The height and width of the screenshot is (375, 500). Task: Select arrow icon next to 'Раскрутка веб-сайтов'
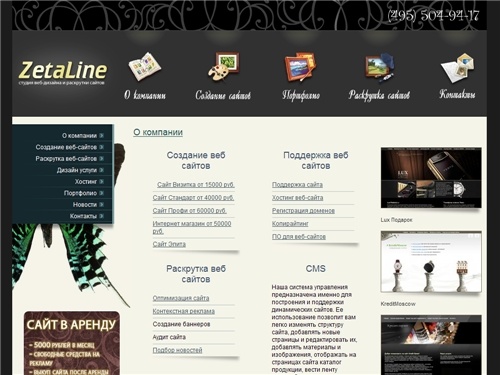click(101, 159)
